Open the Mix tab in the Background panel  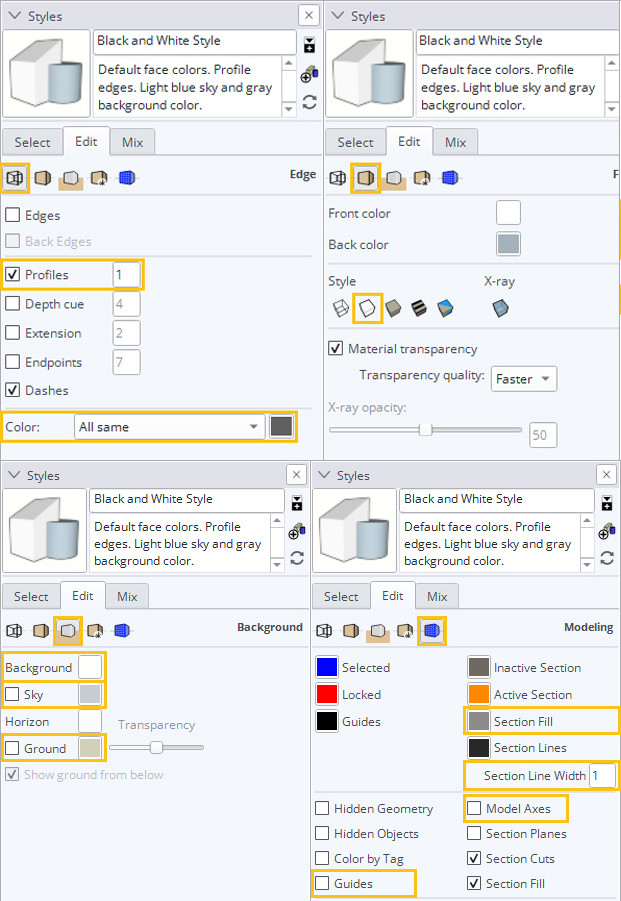tap(127, 596)
